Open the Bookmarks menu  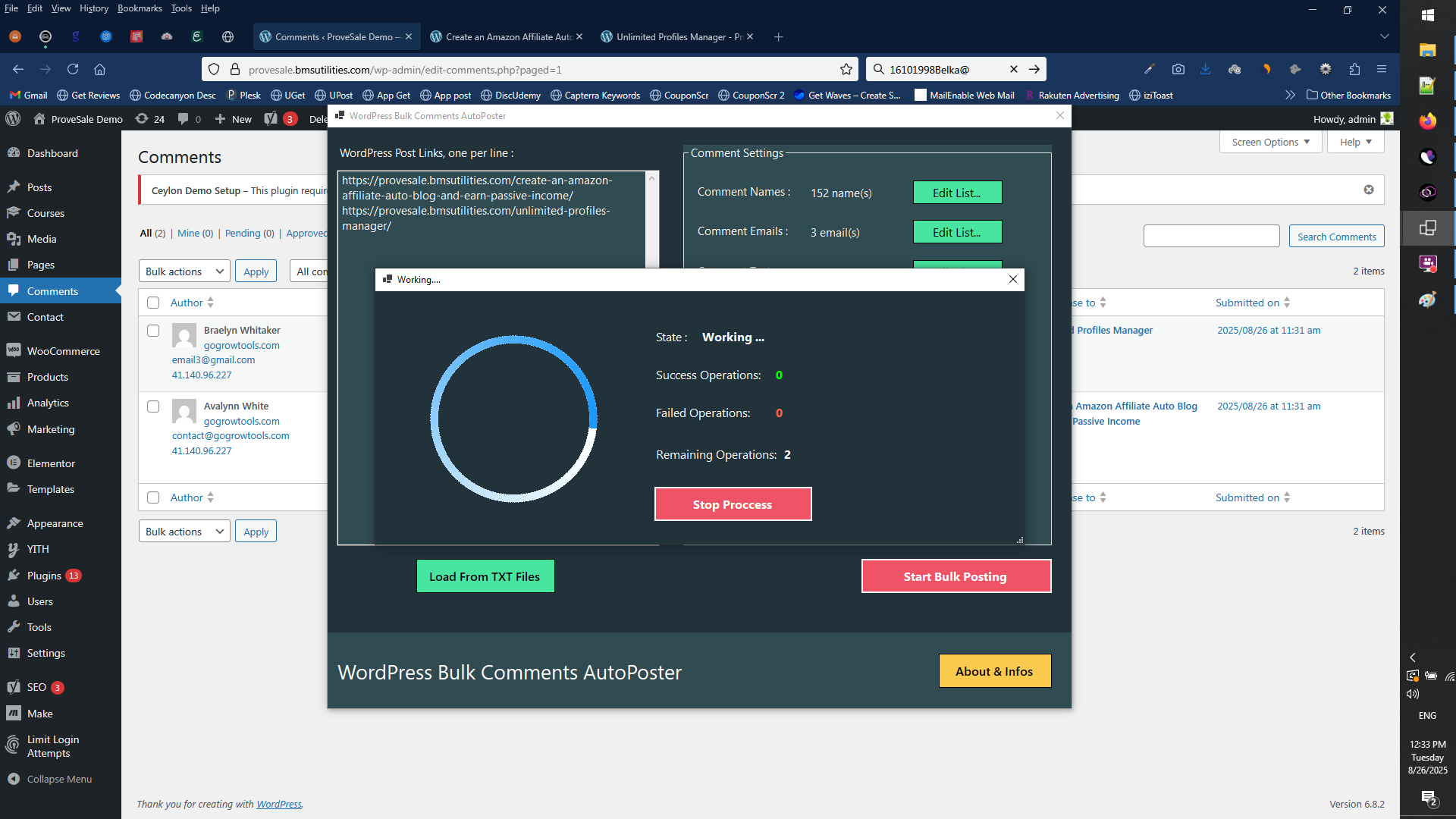pos(140,8)
